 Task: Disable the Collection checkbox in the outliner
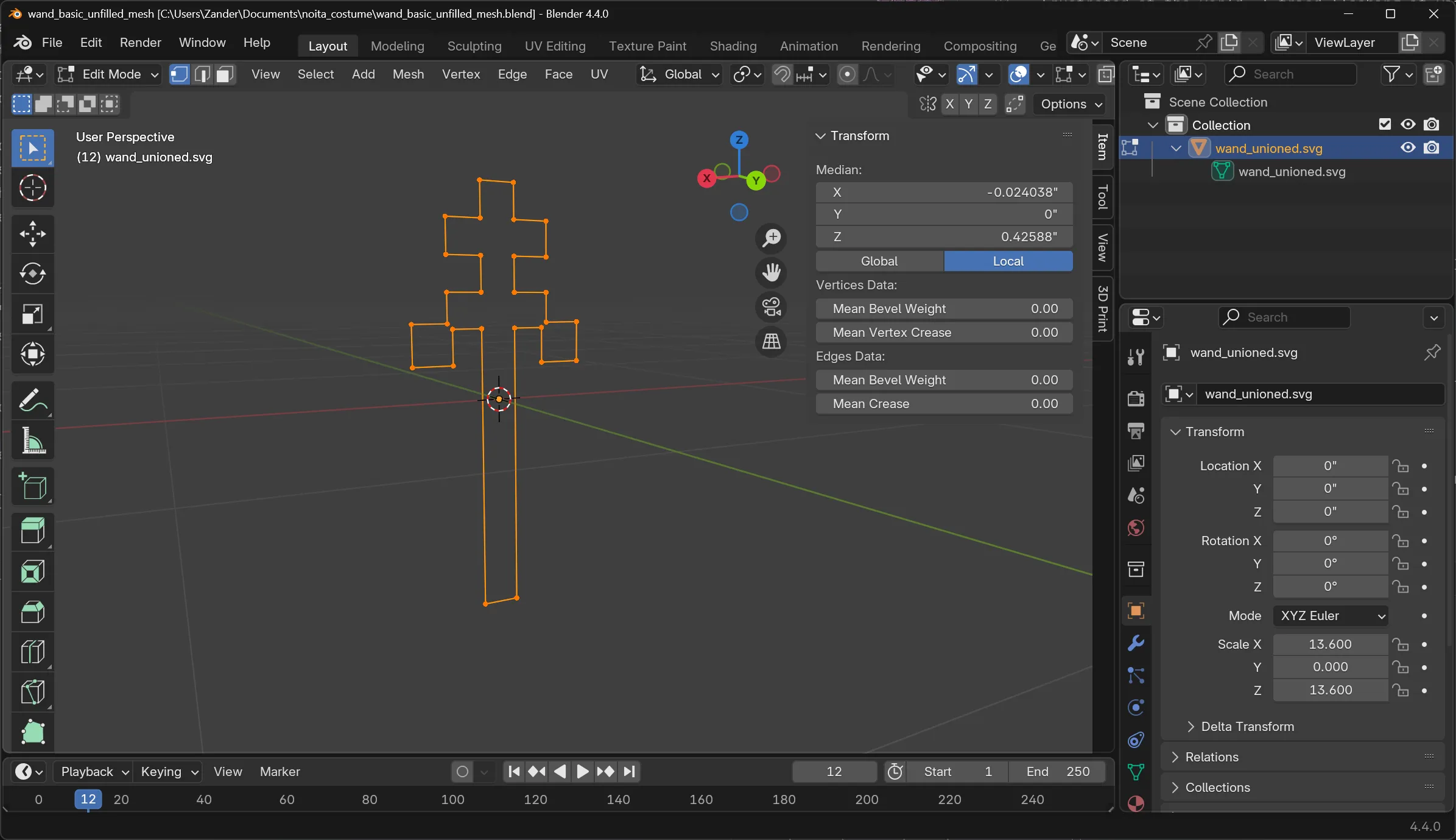1384,124
